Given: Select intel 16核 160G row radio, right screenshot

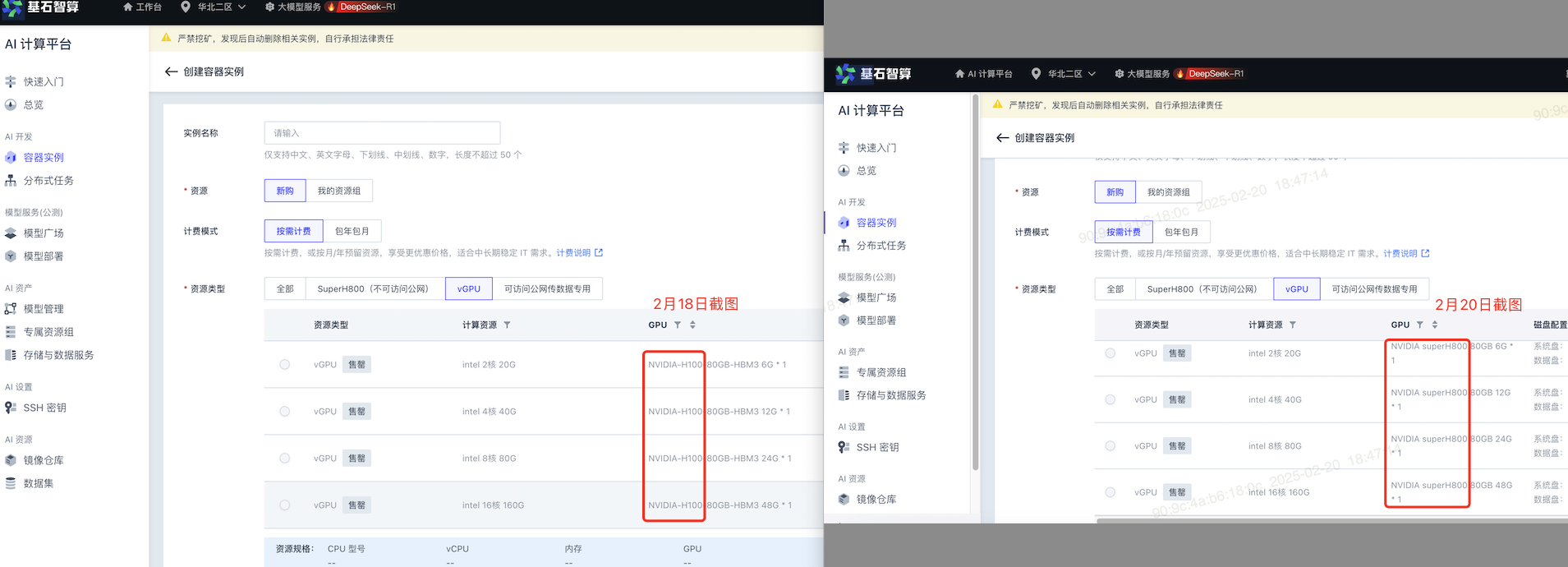Looking at the screenshot, I should pyautogui.click(x=1110, y=492).
